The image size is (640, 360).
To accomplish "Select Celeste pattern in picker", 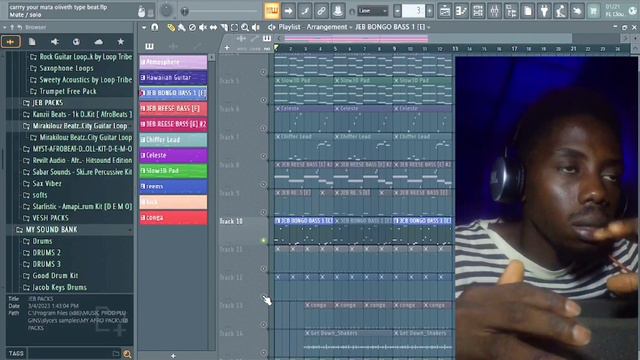I will pos(173,155).
